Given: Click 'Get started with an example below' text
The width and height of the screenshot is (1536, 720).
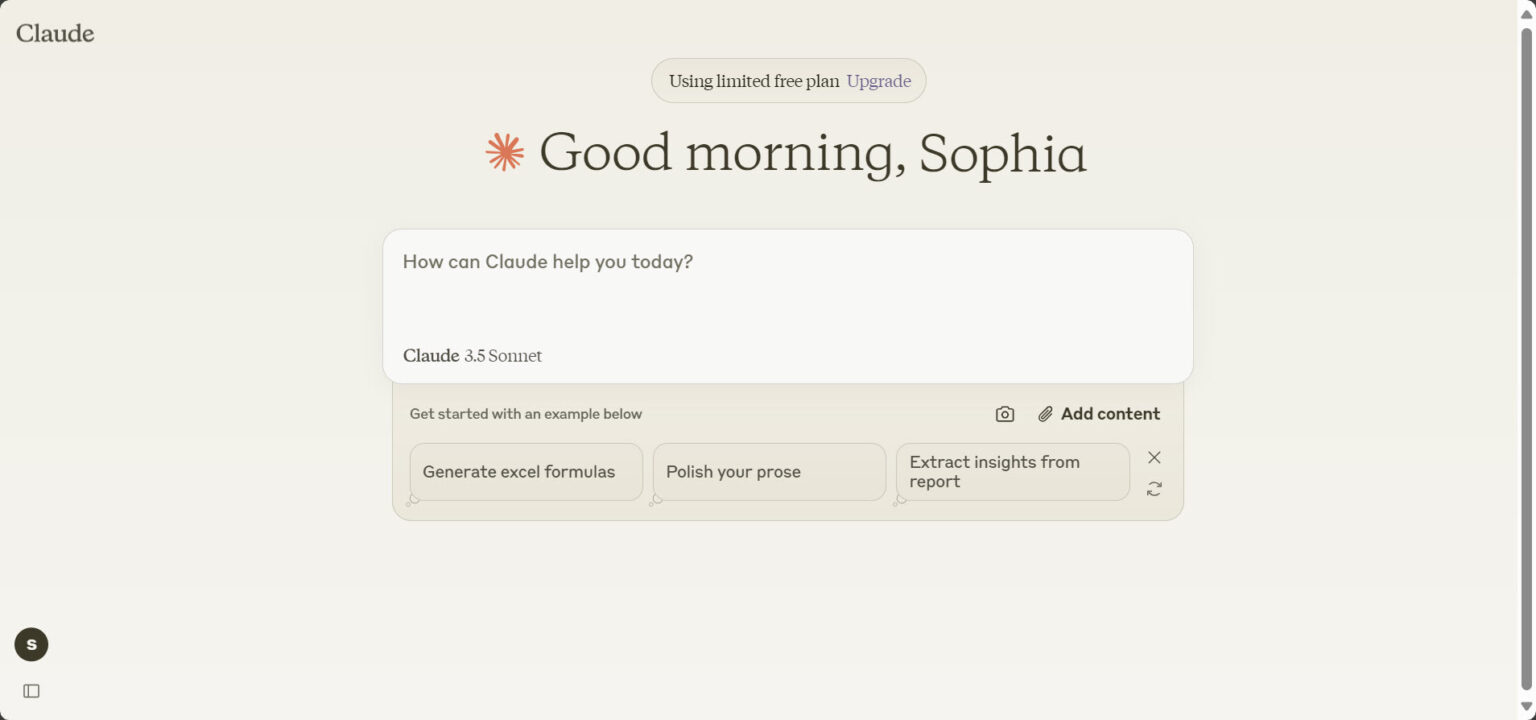Looking at the screenshot, I should tap(526, 413).
